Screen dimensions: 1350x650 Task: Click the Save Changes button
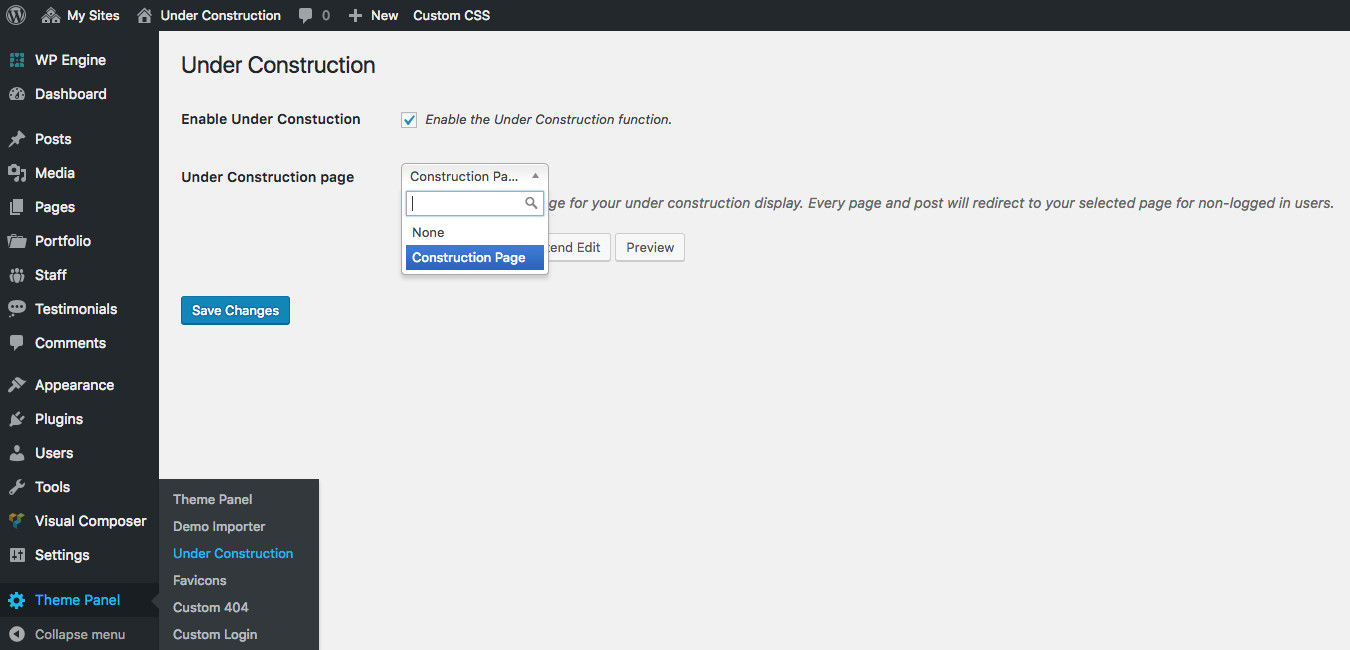[235, 310]
